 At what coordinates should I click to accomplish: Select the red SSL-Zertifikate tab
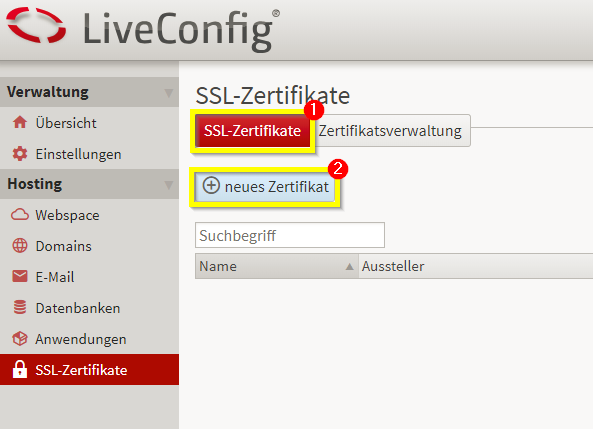click(252, 131)
